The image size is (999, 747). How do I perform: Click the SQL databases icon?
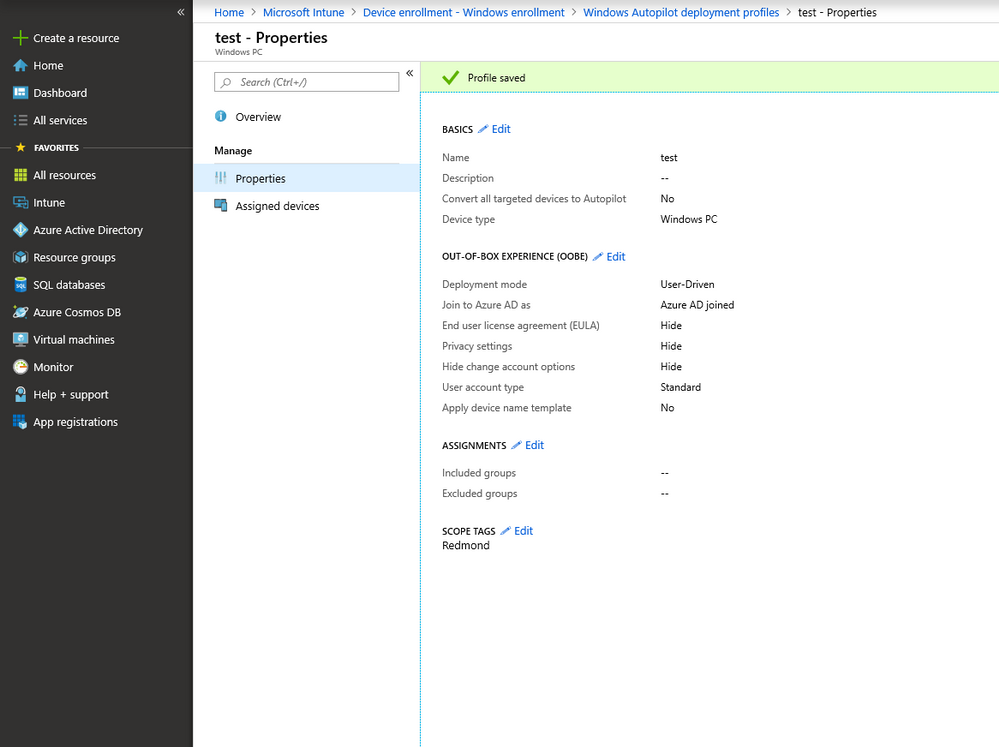20,285
